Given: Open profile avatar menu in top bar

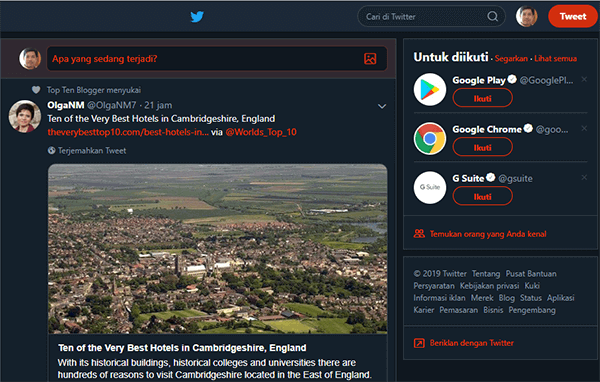Looking at the screenshot, I should pos(527,16).
